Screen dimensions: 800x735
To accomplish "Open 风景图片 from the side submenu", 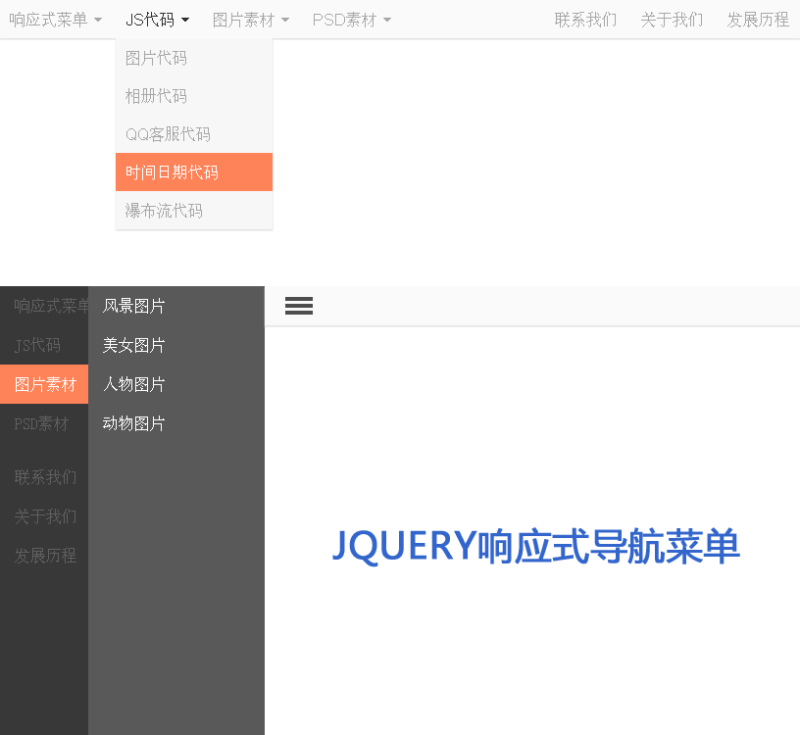I will pyautogui.click(x=134, y=306).
